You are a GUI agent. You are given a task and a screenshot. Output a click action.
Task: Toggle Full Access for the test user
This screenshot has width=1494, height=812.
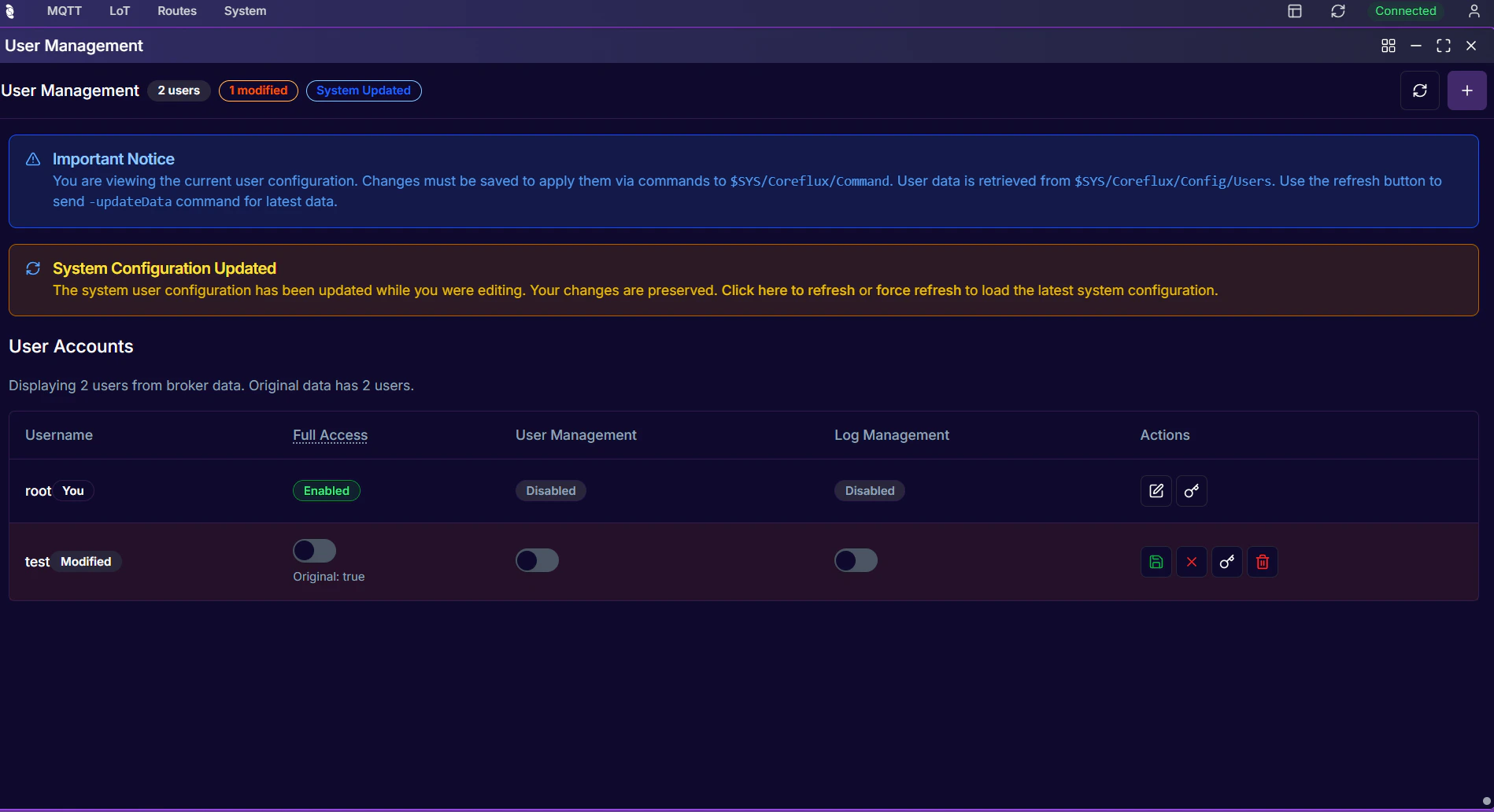point(314,550)
